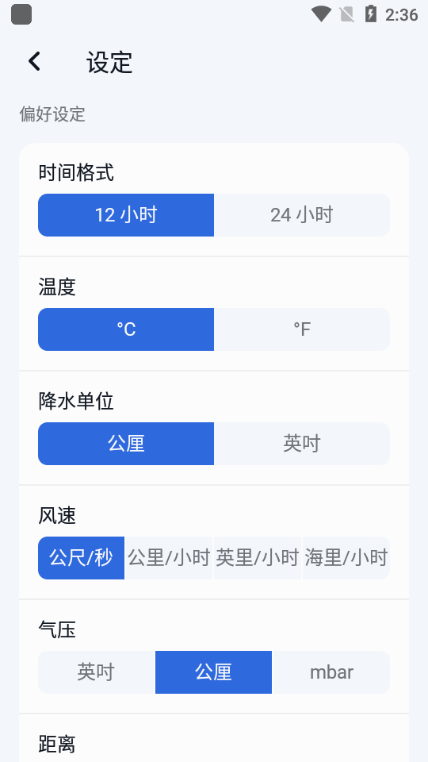Set pressure unit to 公厘
The height and width of the screenshot is (762, 428).
click(x=214, y=673)
